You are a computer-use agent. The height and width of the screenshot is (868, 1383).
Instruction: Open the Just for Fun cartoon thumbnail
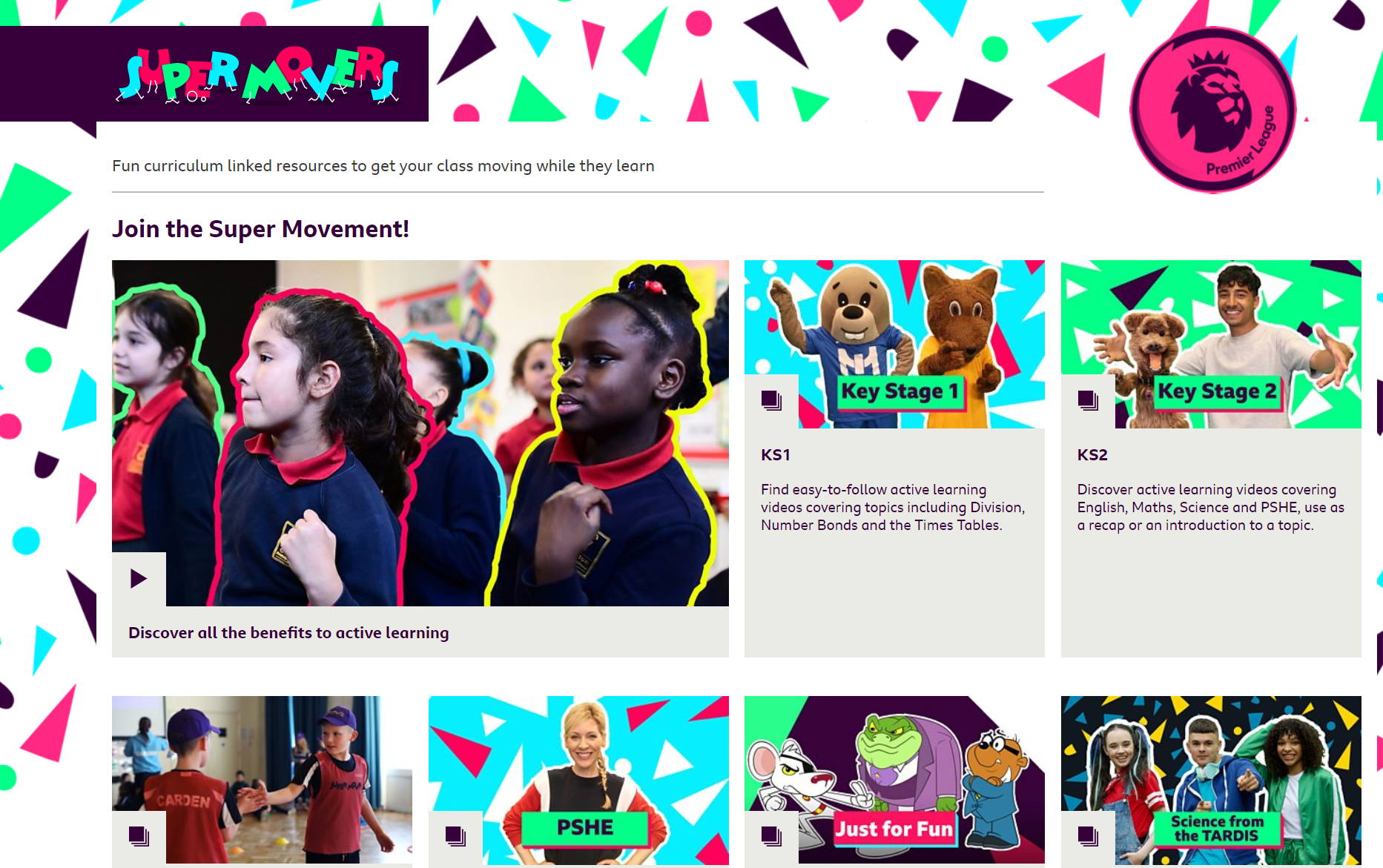click(894, 780)
